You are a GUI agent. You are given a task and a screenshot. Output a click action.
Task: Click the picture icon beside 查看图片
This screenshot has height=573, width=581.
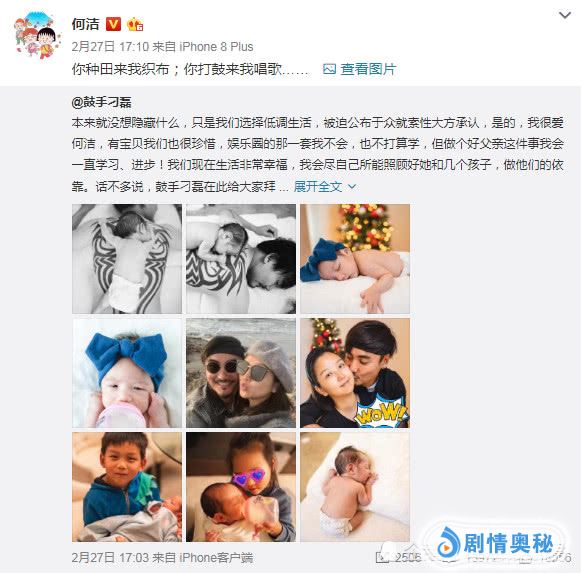point(329,69)
